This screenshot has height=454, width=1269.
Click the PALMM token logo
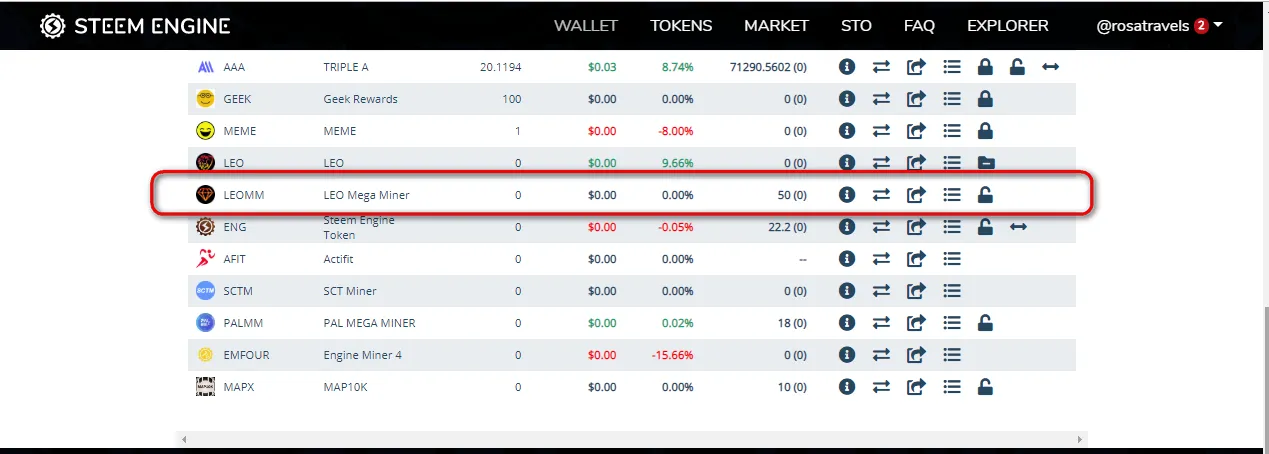coord(205,323)
